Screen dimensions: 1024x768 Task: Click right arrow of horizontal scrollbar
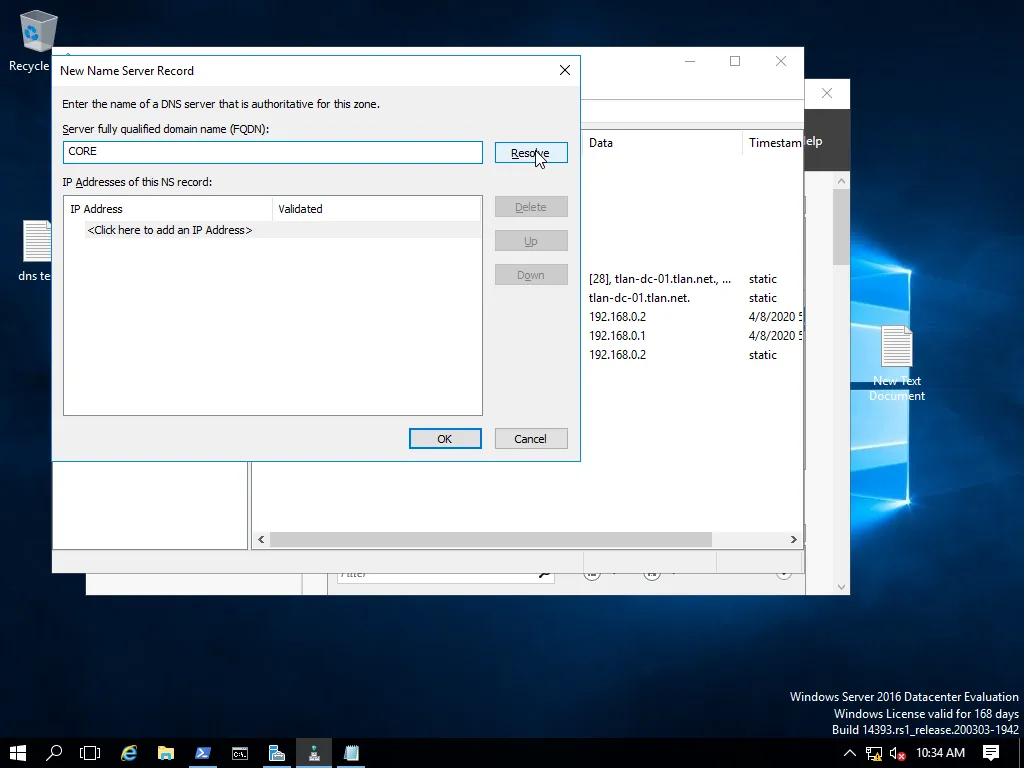[x=794, y=539]
